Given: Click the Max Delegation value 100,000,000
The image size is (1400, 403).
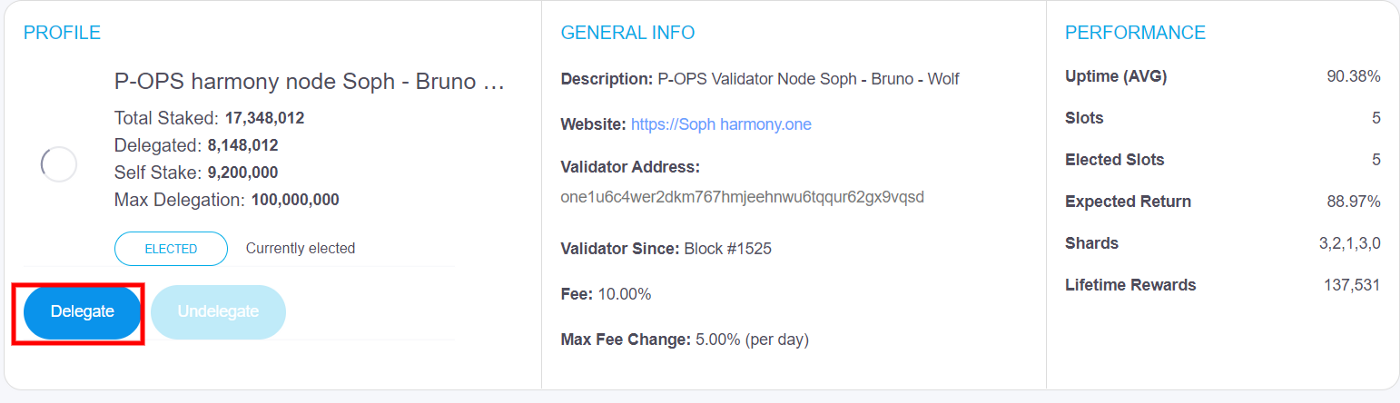Looking at the screenshot, I should tap(295, 200).
